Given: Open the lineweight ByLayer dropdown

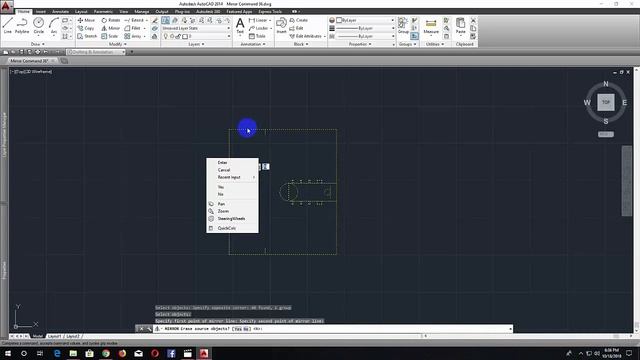Looking at the screenshot, I should [x=365, y=28].
